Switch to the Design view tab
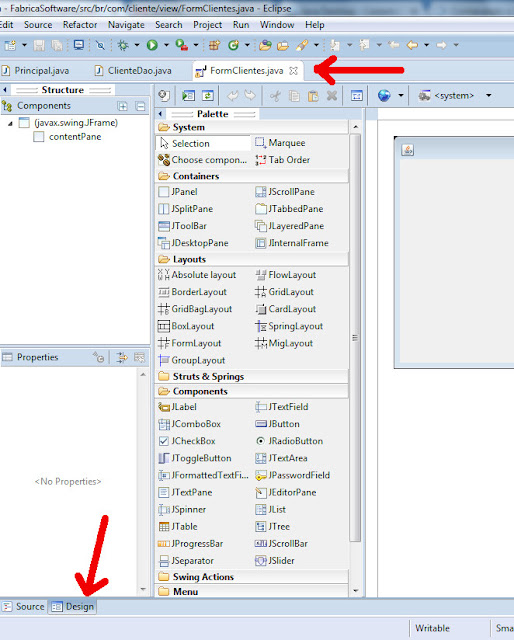This screenshot has height=640, width=514. (x=73, y=607)
